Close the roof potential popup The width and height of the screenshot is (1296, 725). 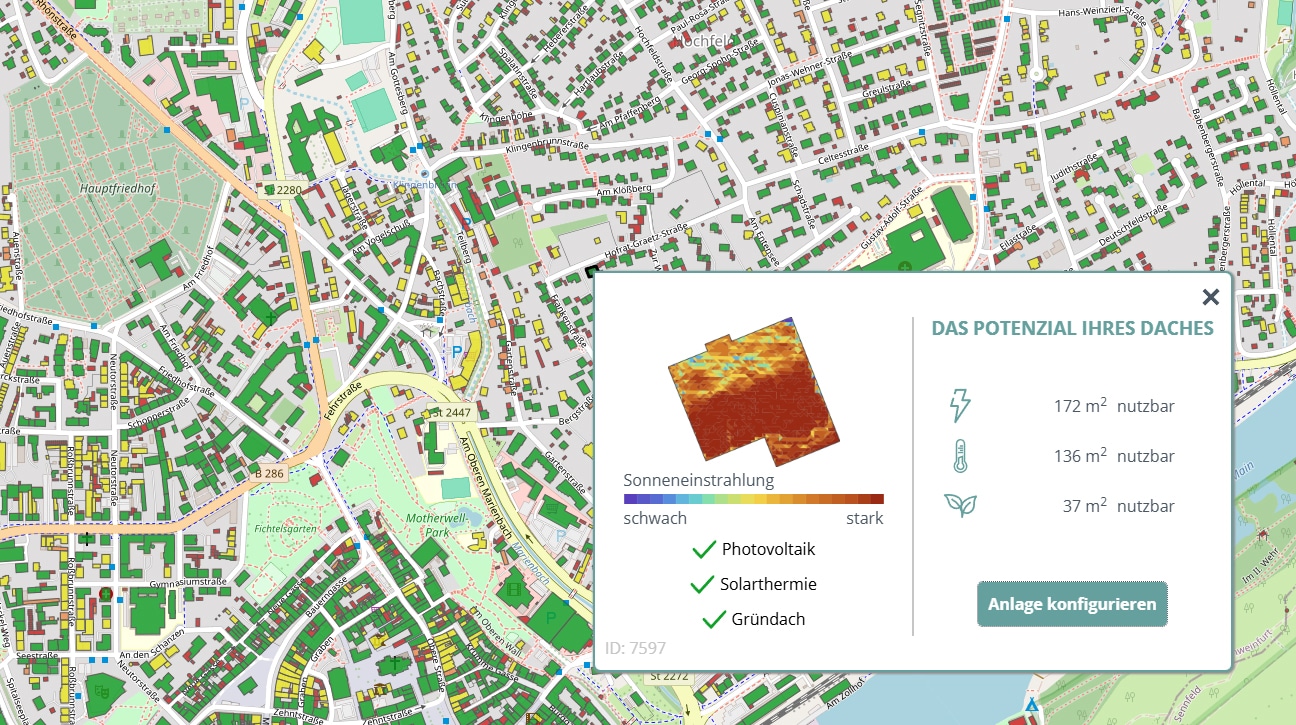(x=1210, y=297)
